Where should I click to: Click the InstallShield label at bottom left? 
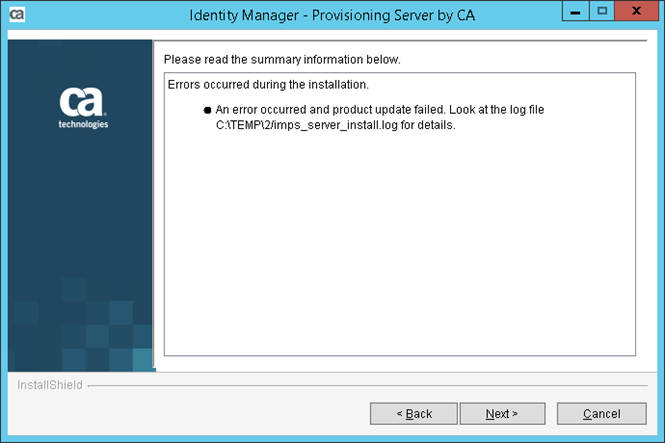[x=50, y=385]
